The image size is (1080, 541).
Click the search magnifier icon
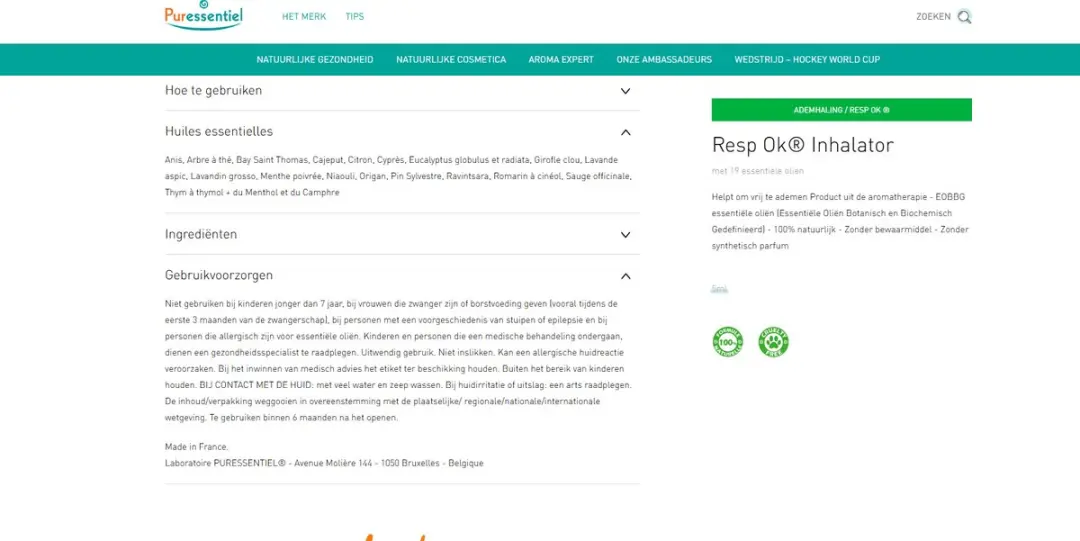click(x=965, y=17)
